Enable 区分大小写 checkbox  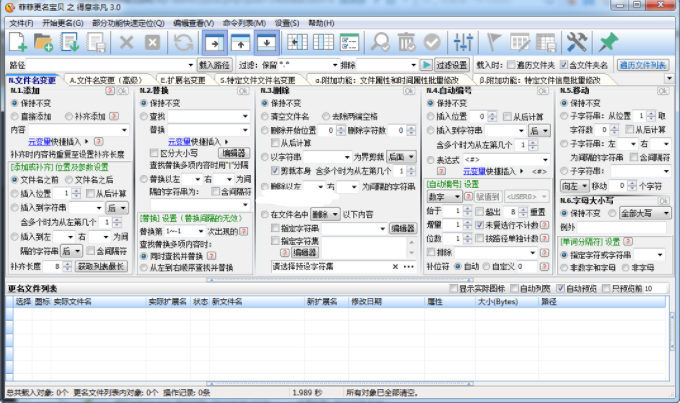[x=154, y=153]
